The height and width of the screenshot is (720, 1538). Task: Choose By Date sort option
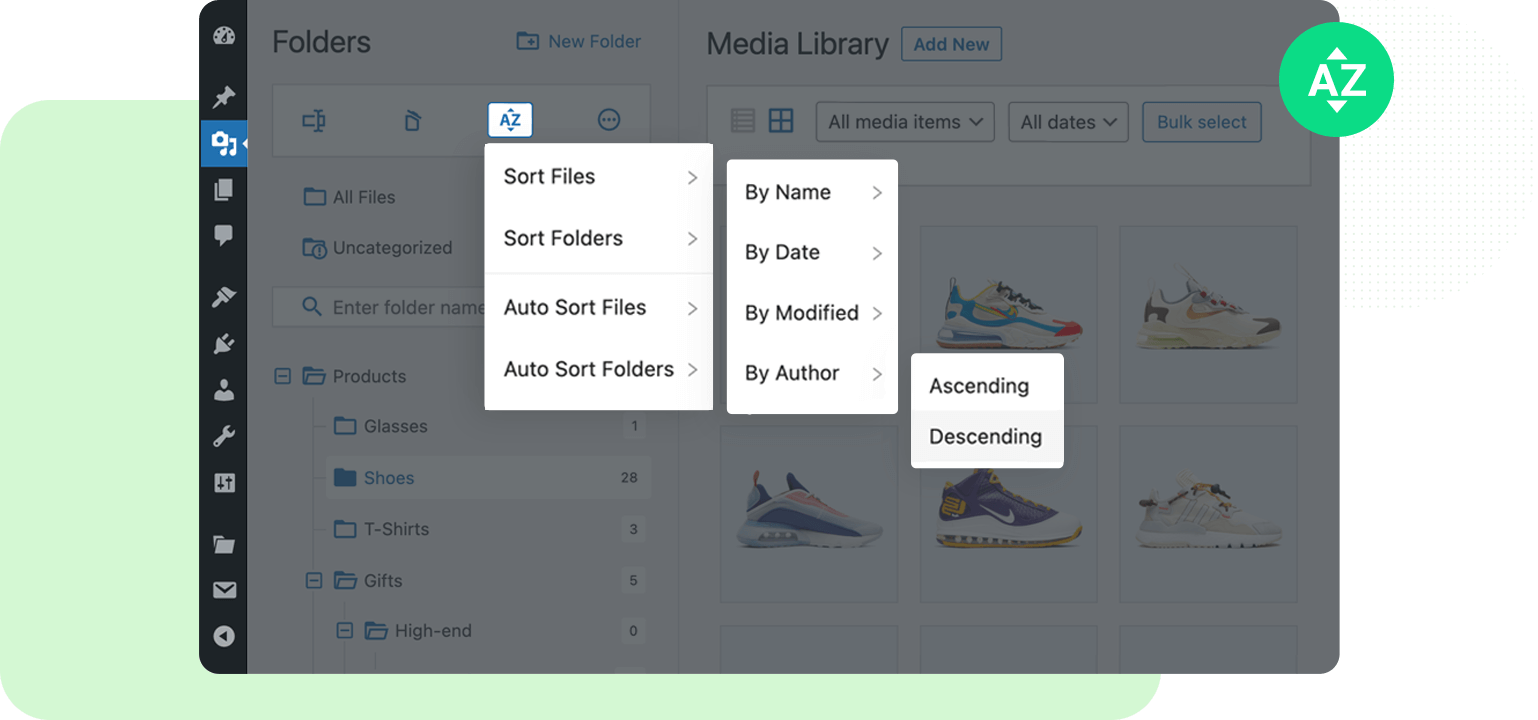tap(812, 253)
